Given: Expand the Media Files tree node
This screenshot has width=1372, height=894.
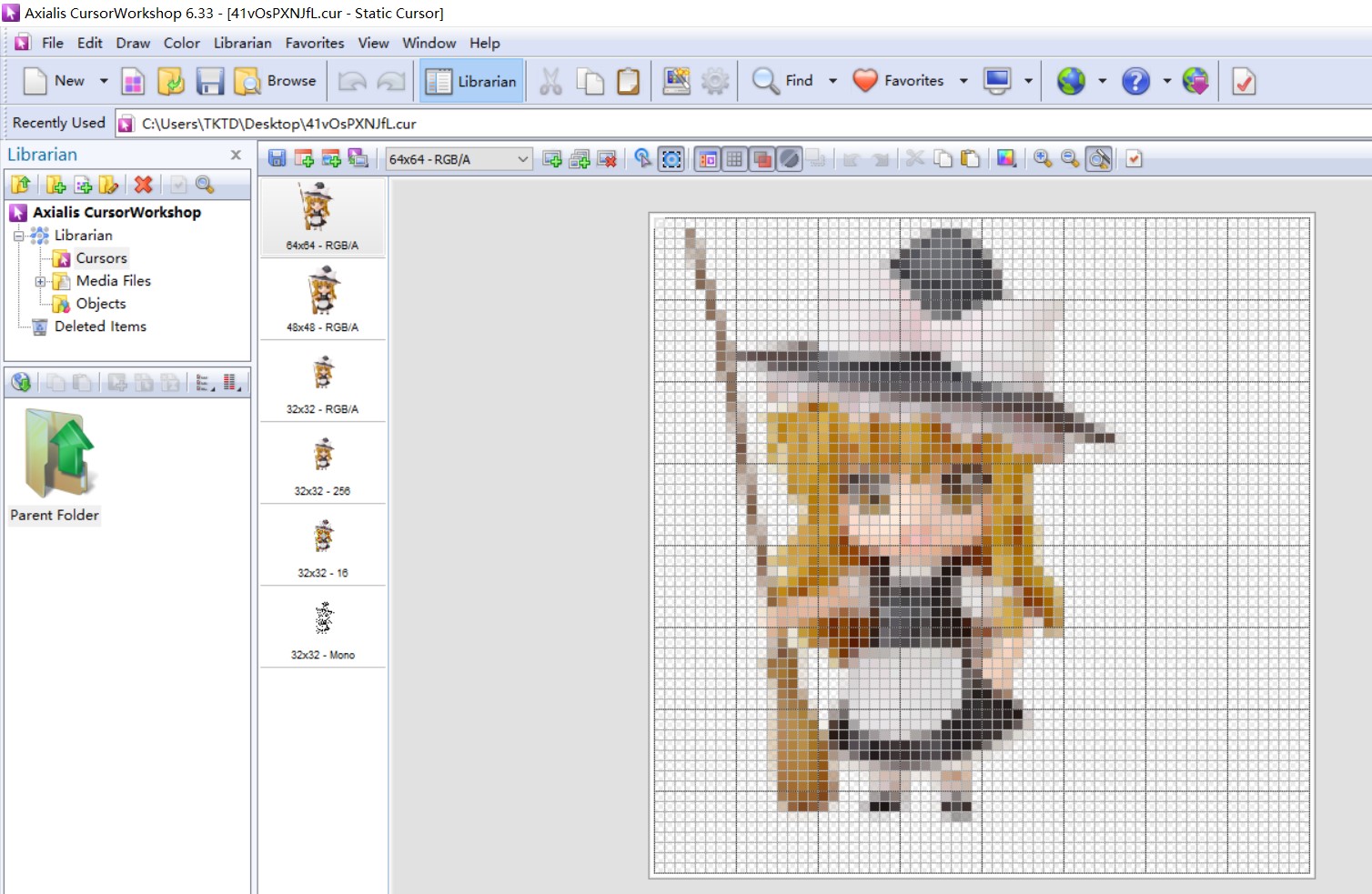Looking at the screenshot, I should tap(40, 281).
